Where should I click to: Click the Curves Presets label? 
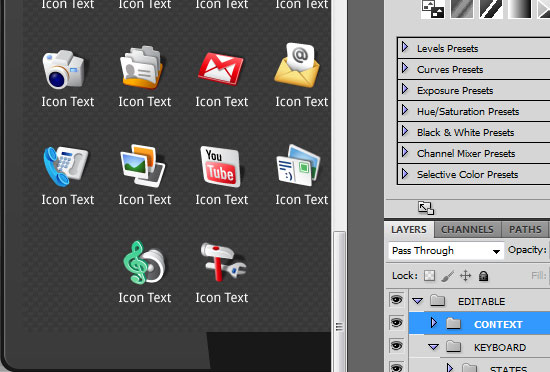pyautogui.click(x=450, y=69)
